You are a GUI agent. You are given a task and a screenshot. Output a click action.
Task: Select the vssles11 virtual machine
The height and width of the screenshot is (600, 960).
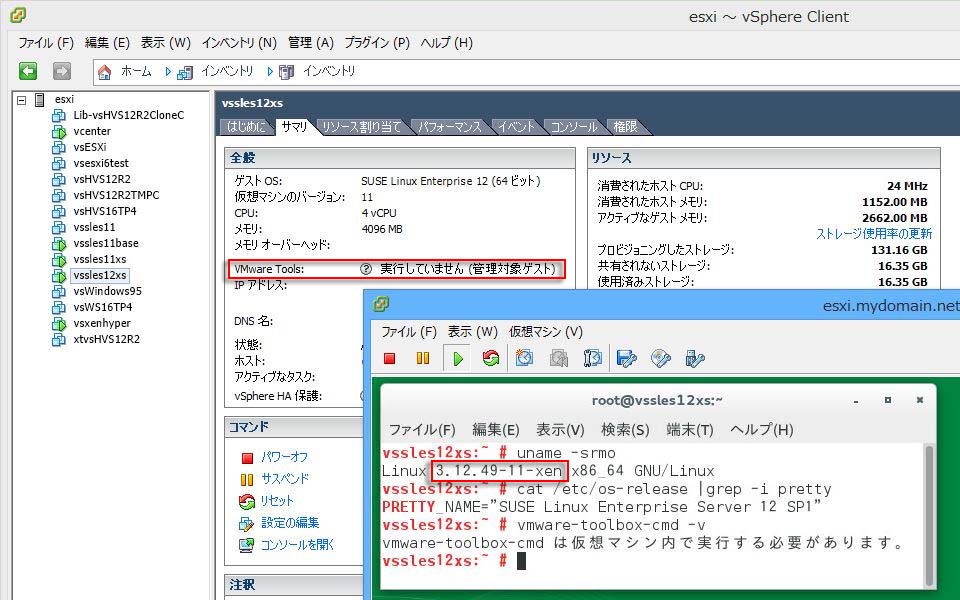click(94, 227)
